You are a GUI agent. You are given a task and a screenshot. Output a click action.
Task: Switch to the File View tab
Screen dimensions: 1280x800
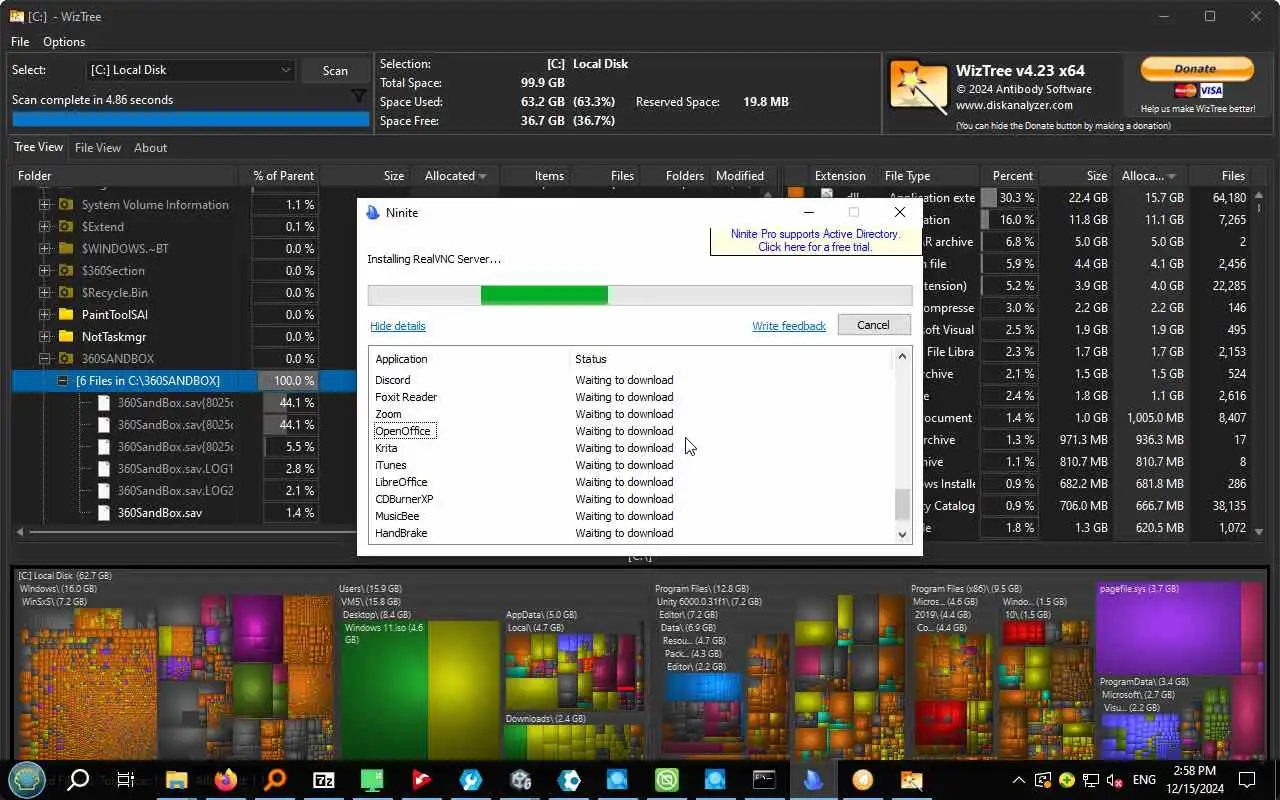98,148
